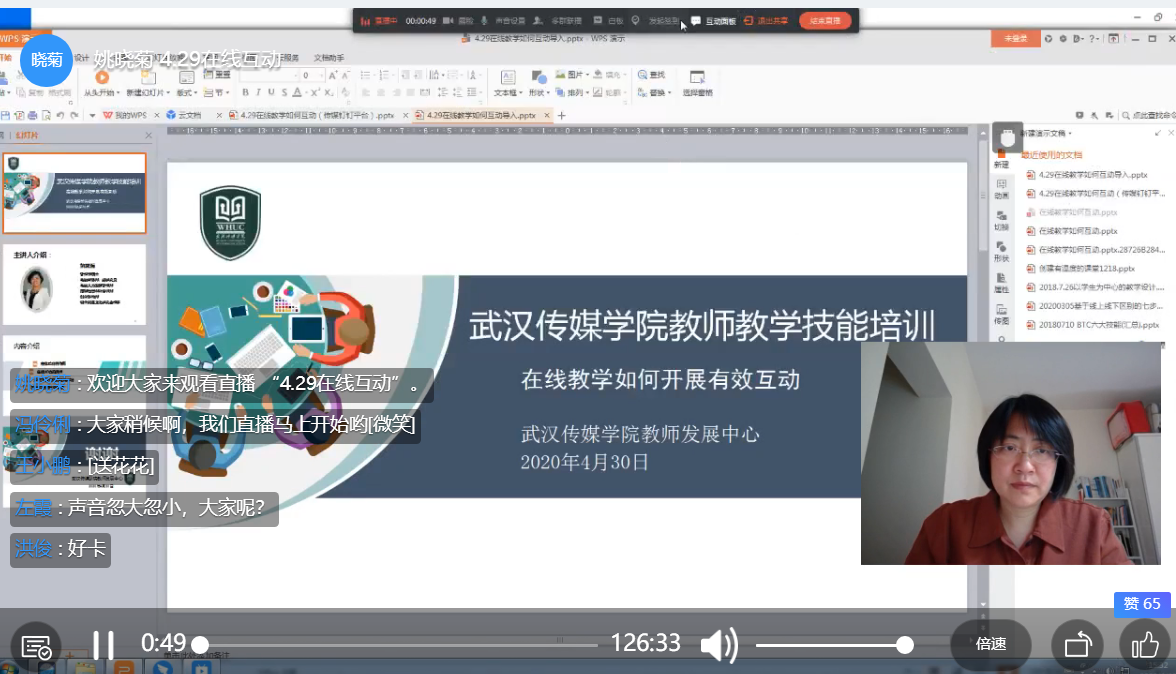Pause the live replay video
The image size is (1176, 674).
[x=103, y=645]
